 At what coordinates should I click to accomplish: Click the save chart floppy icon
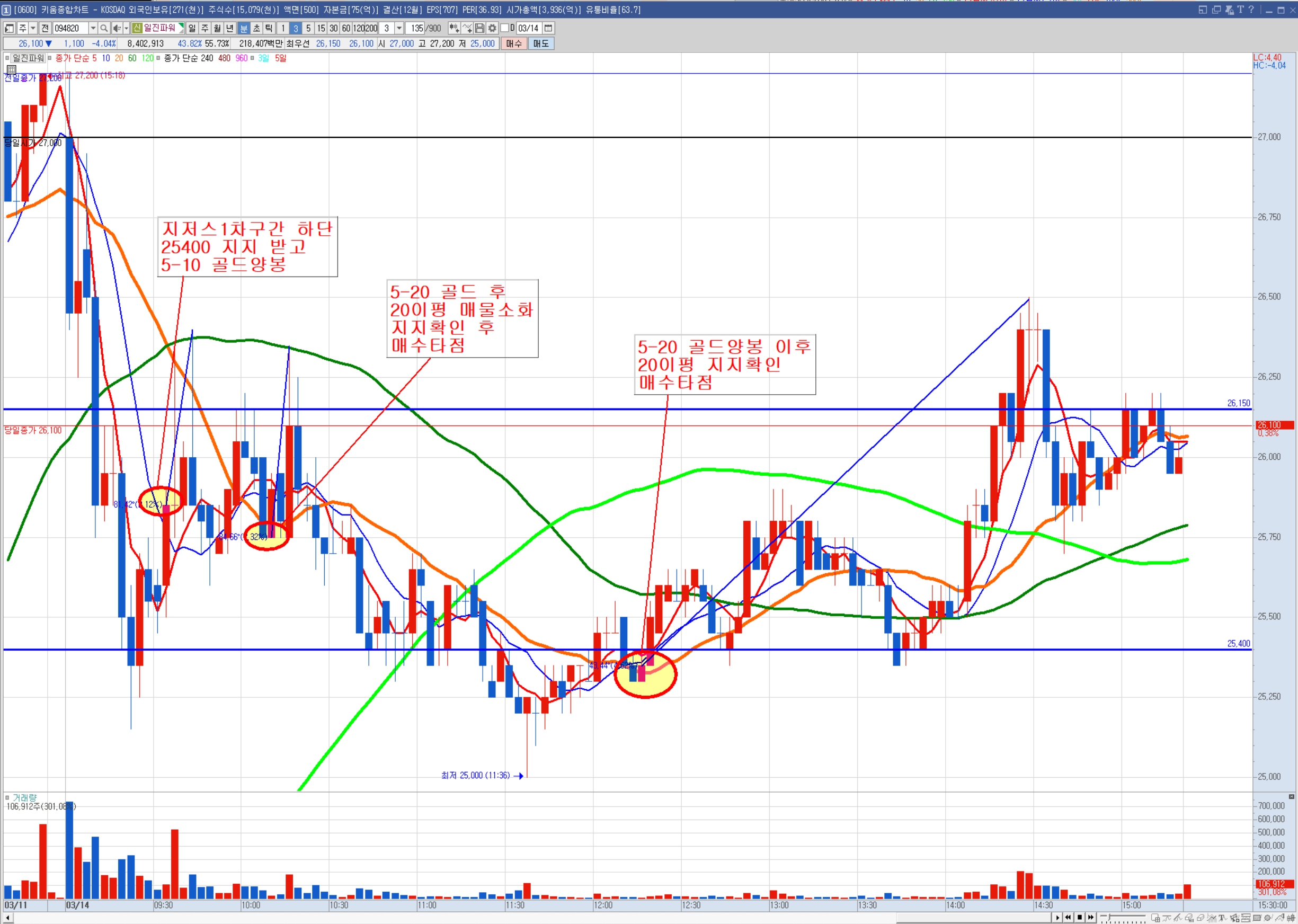479,28
